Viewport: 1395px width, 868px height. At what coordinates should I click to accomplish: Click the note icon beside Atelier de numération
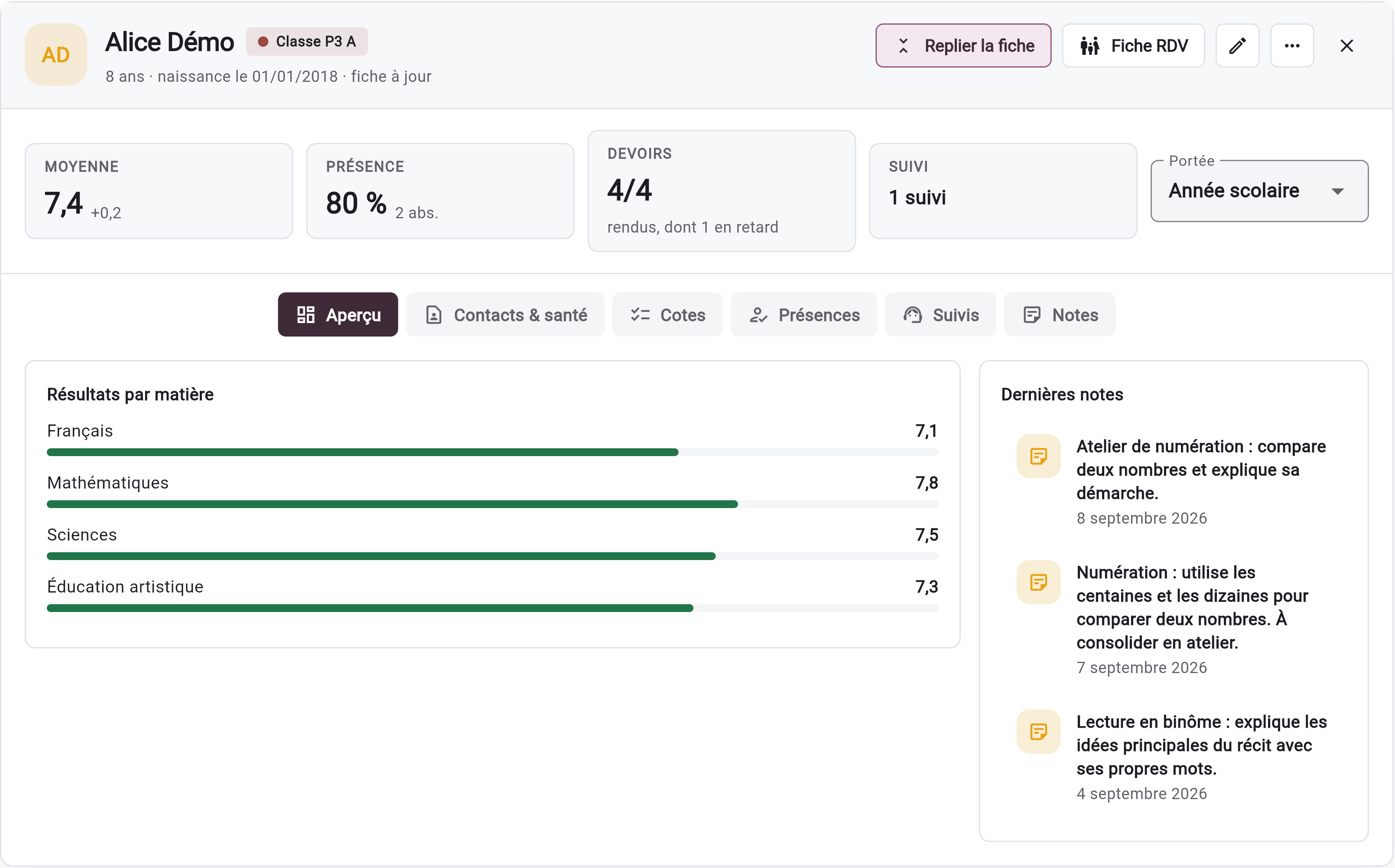click(x=1038, y=456)
